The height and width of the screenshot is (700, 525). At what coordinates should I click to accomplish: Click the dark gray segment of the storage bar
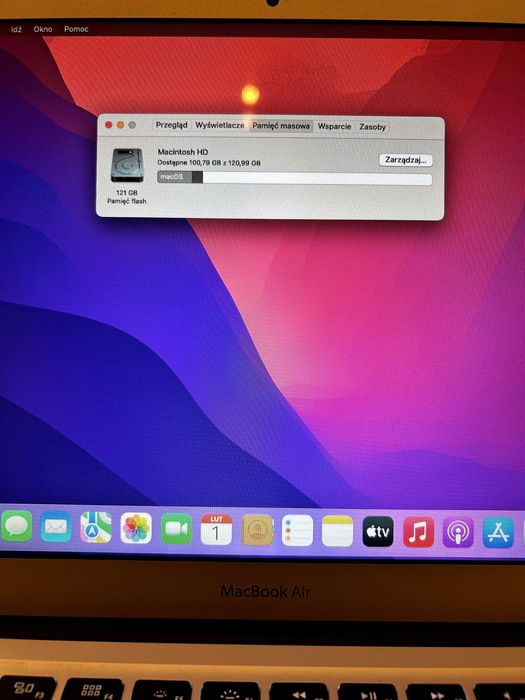(x=197, y=178)
